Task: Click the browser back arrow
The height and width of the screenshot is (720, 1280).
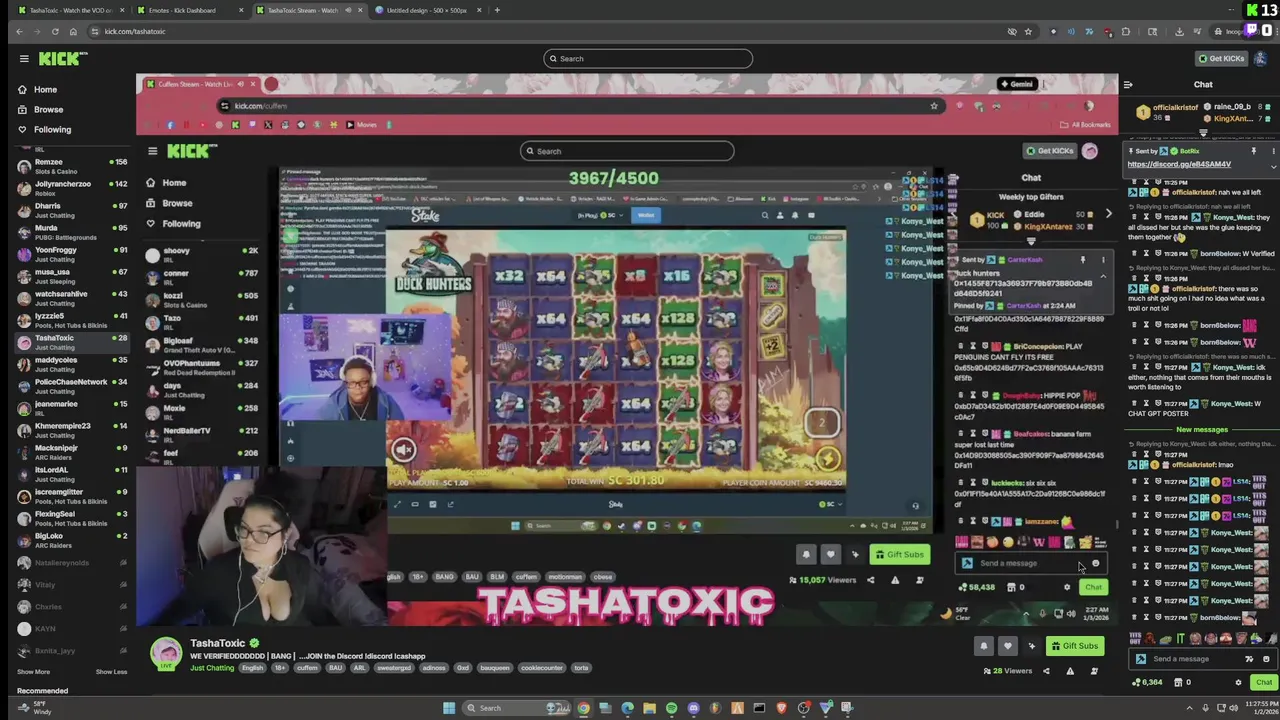Action: (x=19, y=32)
